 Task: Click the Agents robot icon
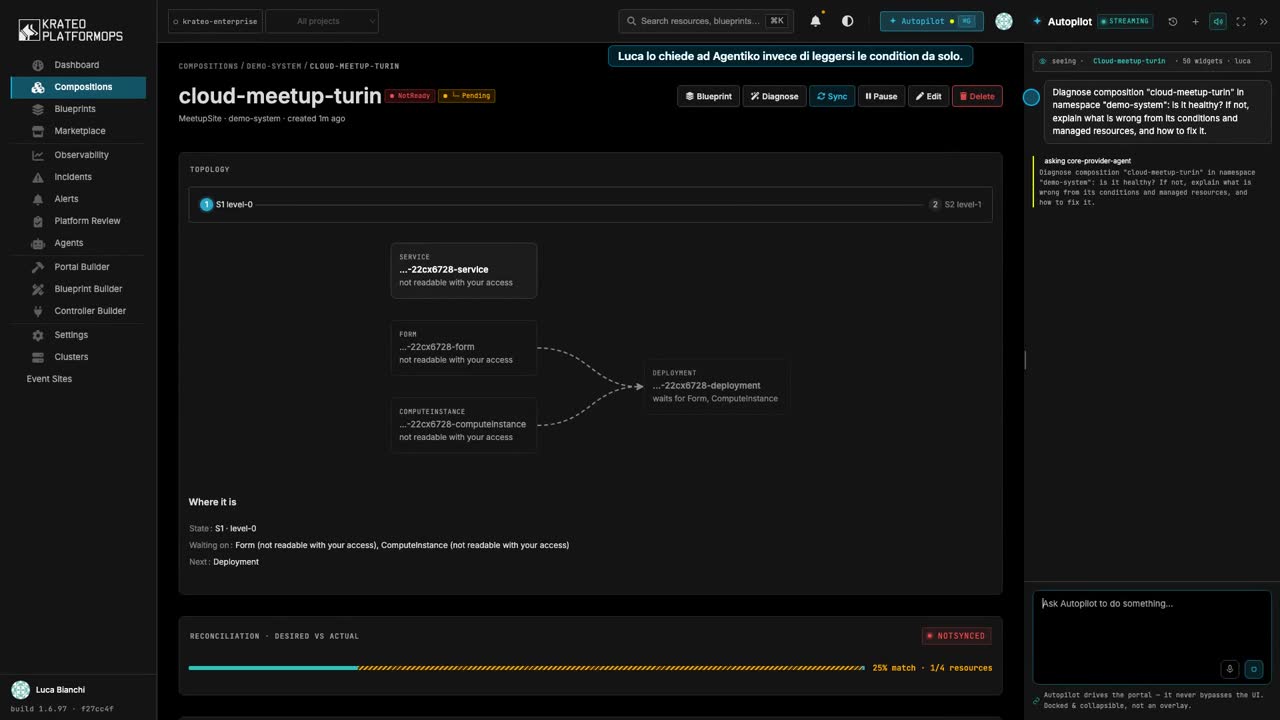pos(38,243)
